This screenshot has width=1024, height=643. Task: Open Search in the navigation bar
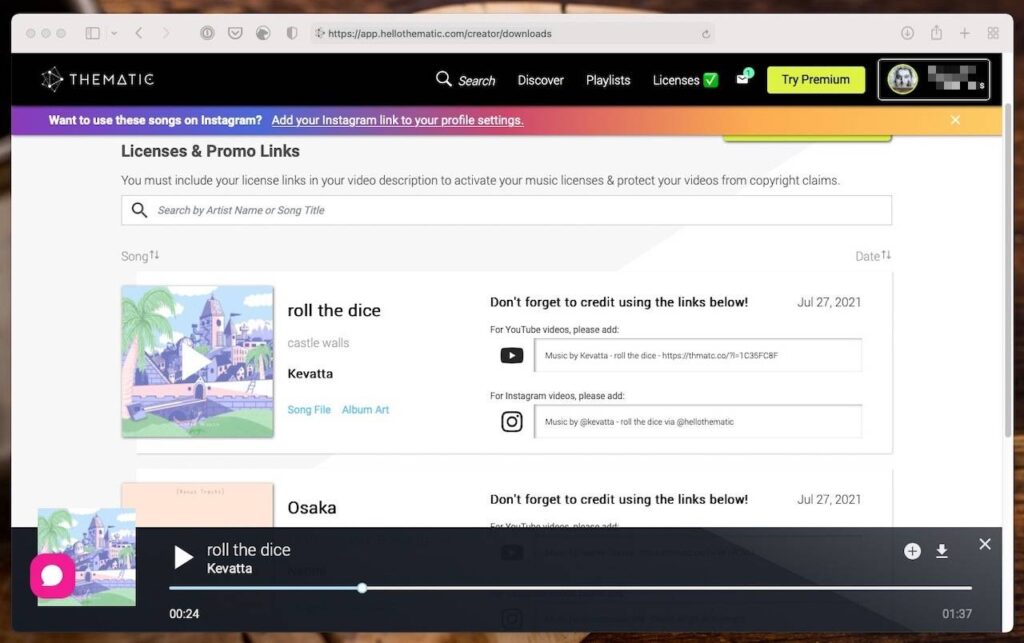coord(466,80)
